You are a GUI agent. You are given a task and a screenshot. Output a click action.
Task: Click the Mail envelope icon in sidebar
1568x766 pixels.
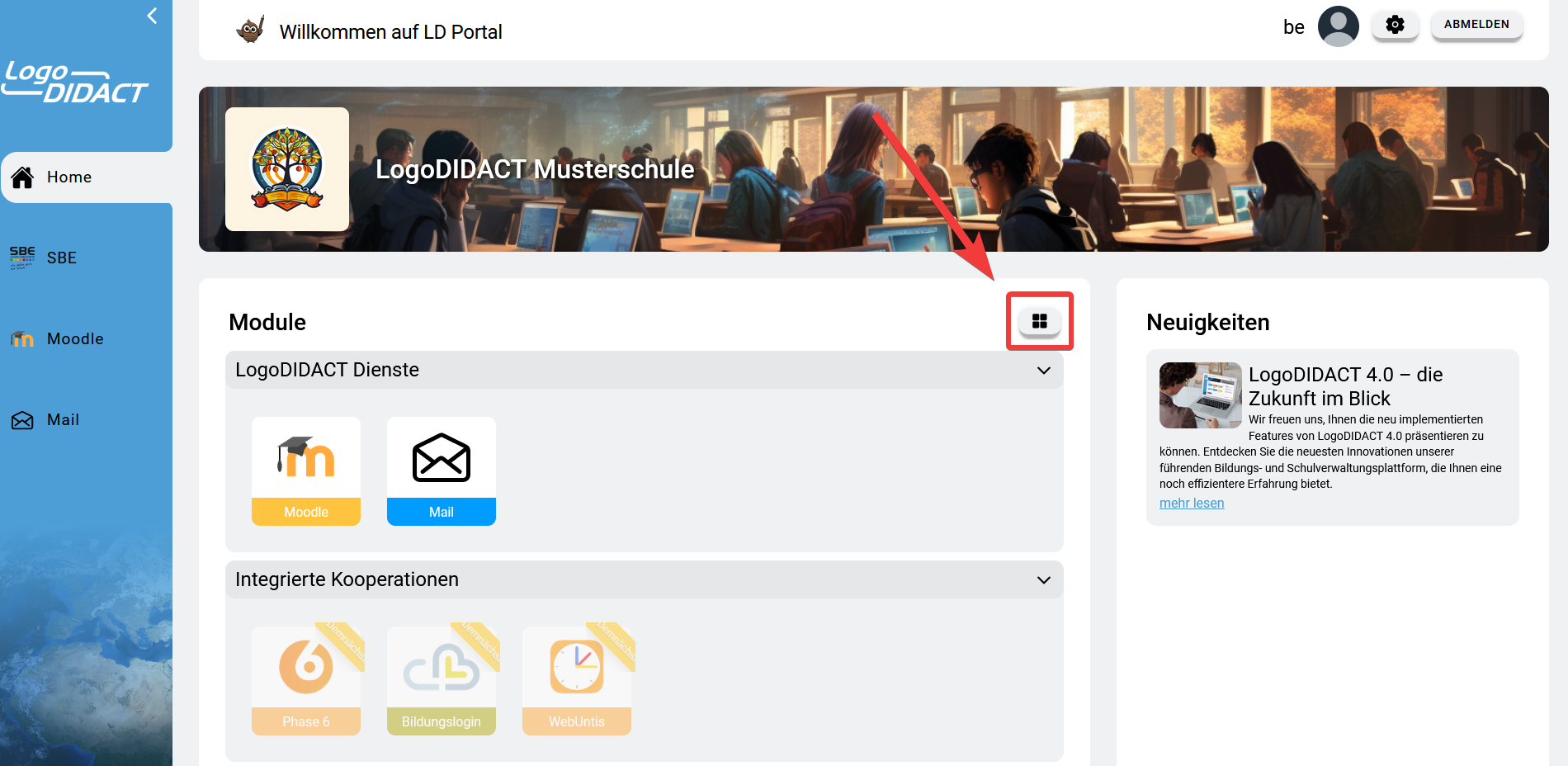point(22,420)
